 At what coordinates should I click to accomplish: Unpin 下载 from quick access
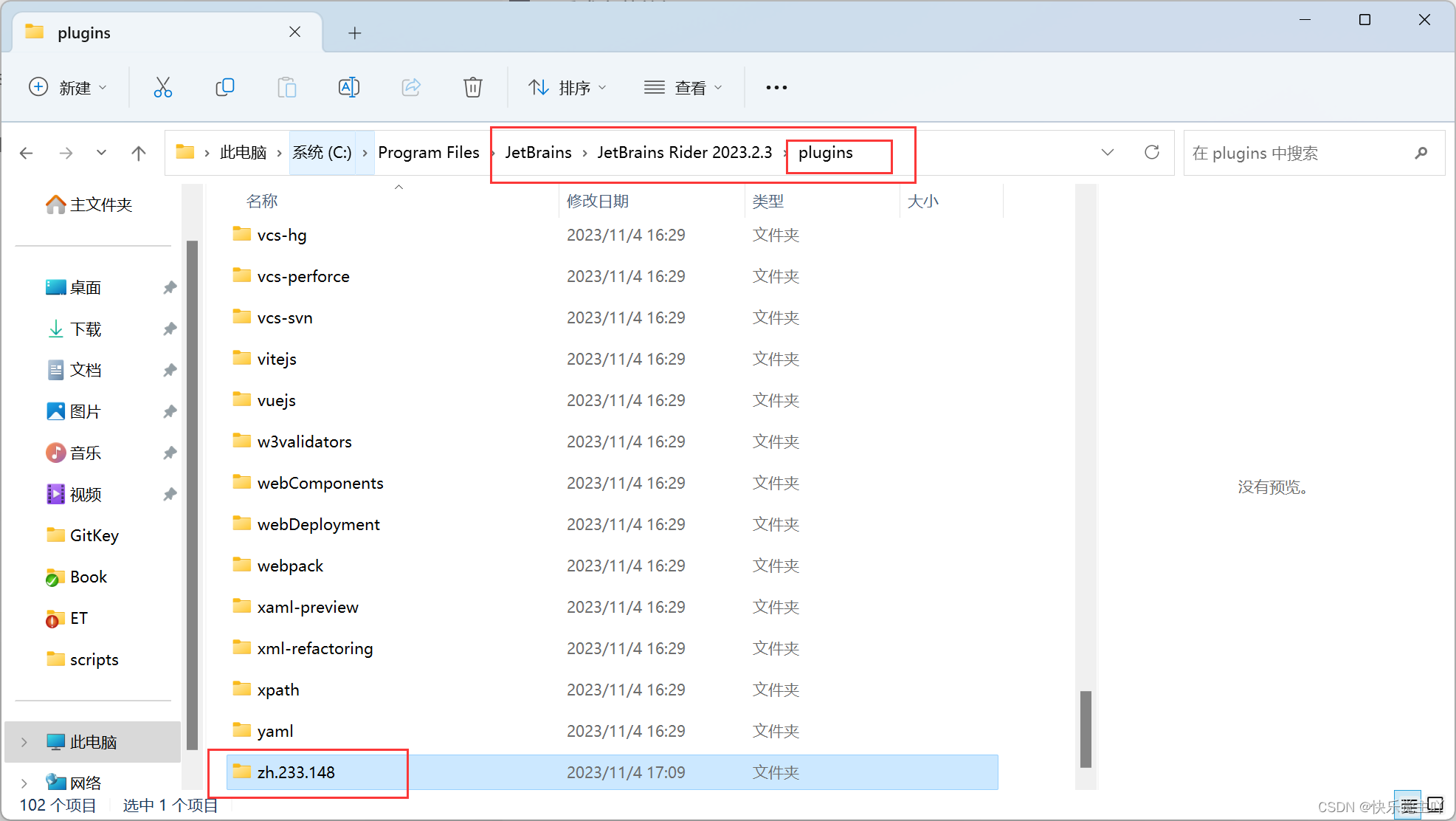(x=170, y=329)
